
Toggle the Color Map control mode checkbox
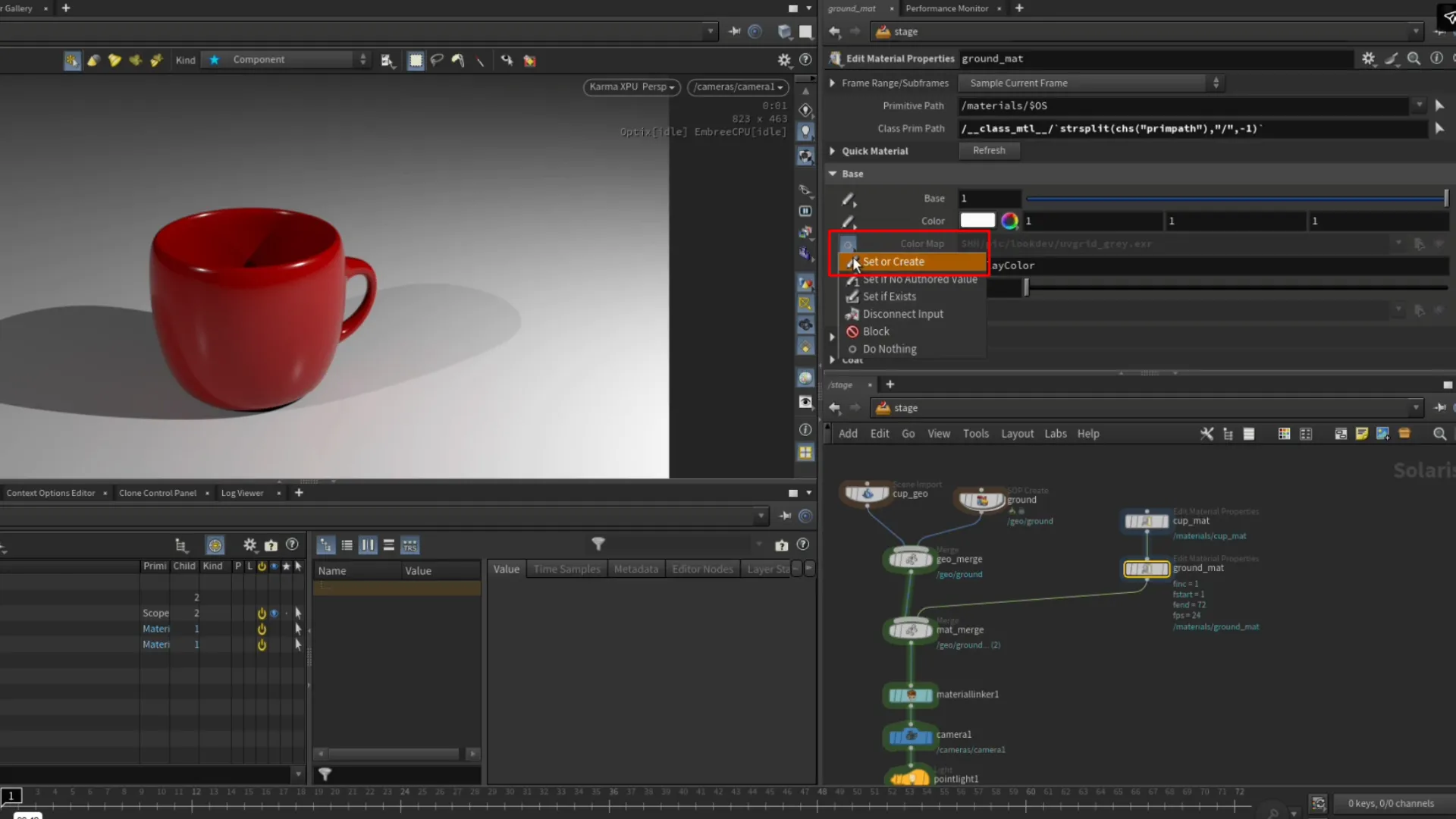(x=849, y=243)
